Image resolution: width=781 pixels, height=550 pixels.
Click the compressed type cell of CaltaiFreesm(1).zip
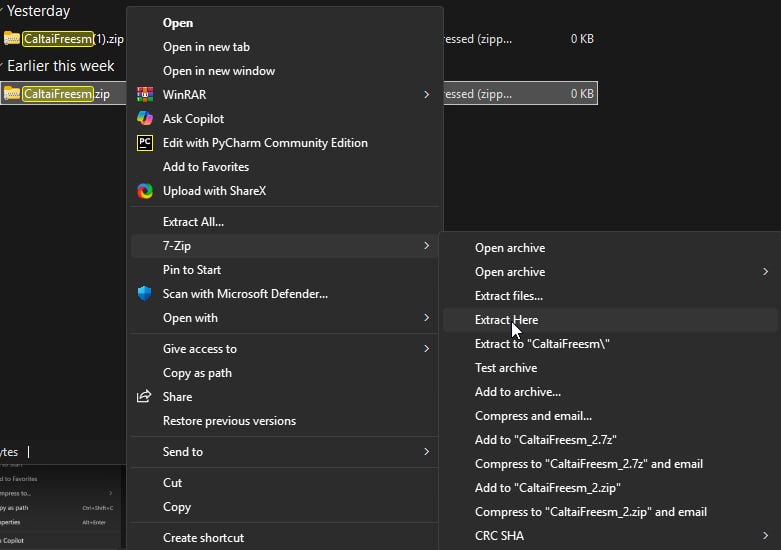(478, 39)
